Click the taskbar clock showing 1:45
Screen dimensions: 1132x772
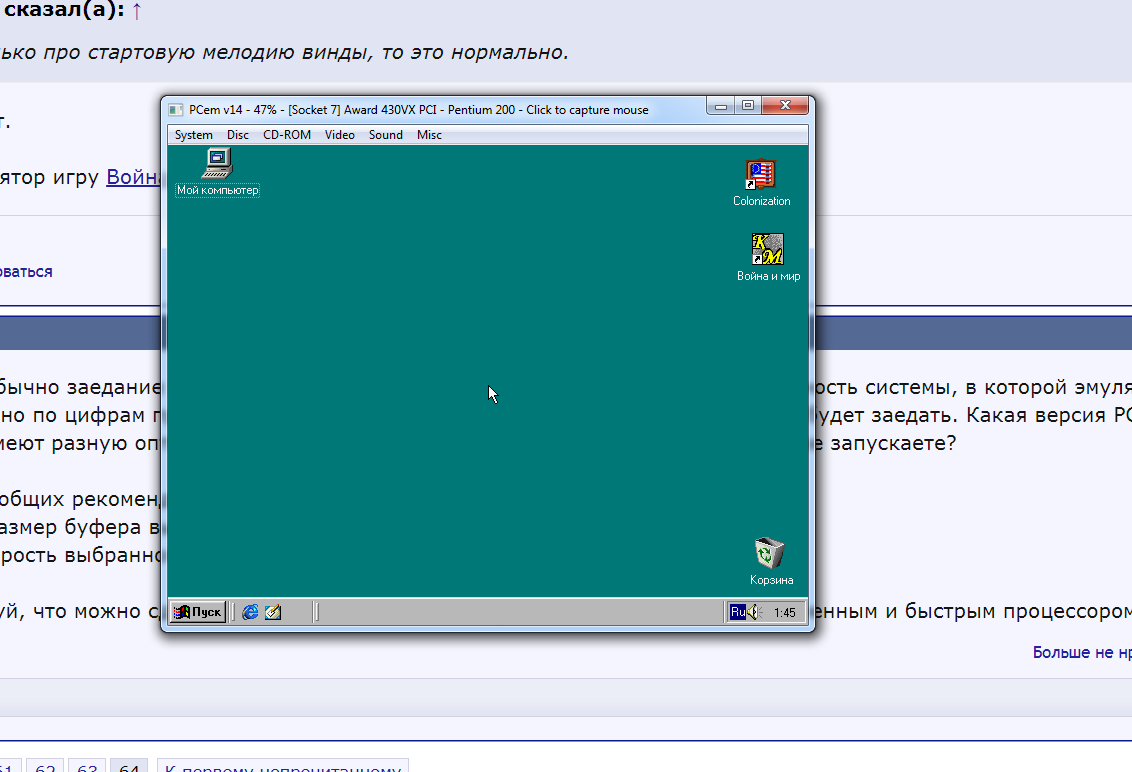click(785, 611)
